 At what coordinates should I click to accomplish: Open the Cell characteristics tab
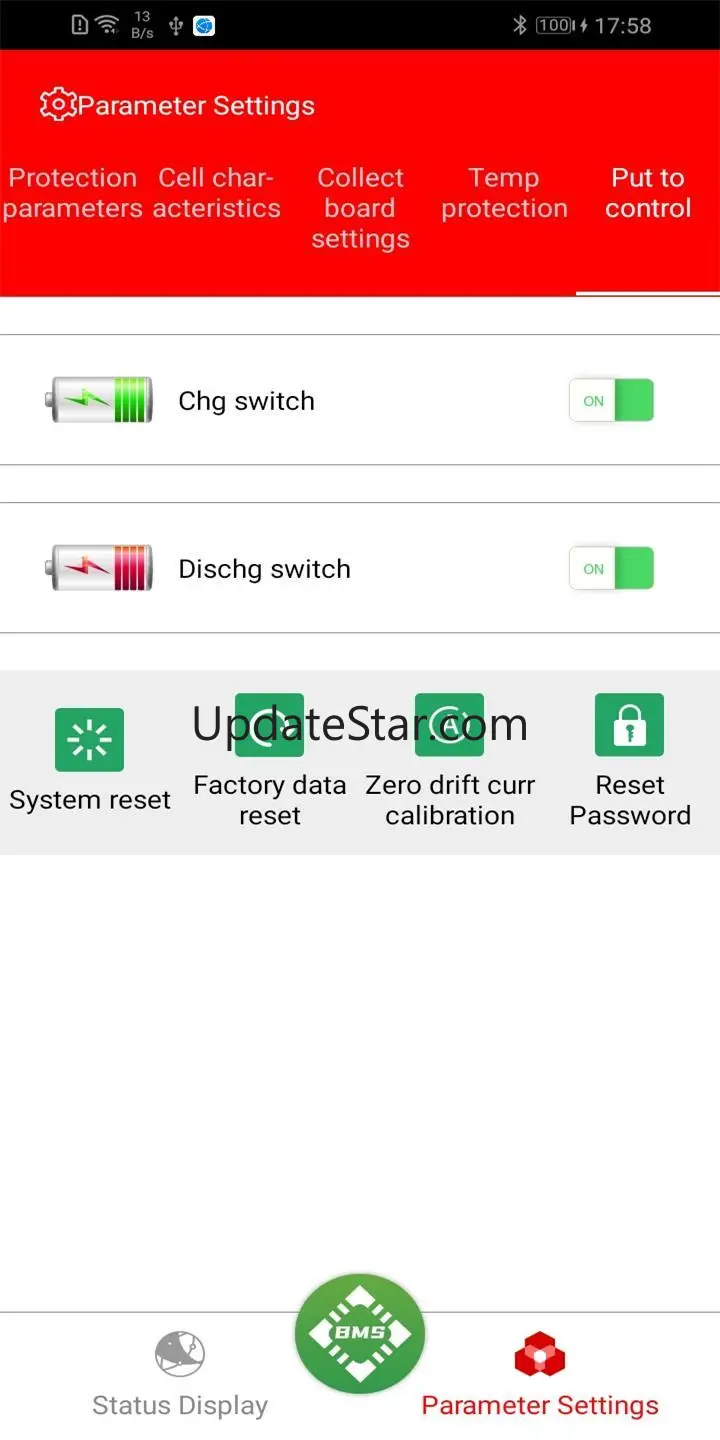coord(216,193)
